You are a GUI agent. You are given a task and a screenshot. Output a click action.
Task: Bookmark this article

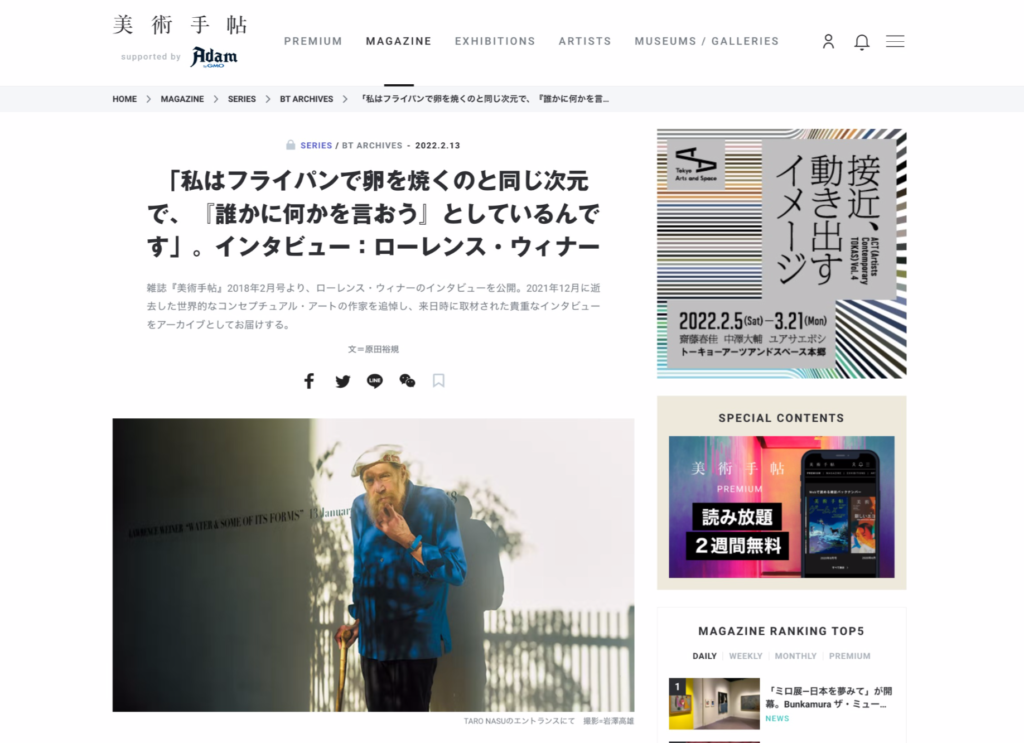tap(439, 381)
